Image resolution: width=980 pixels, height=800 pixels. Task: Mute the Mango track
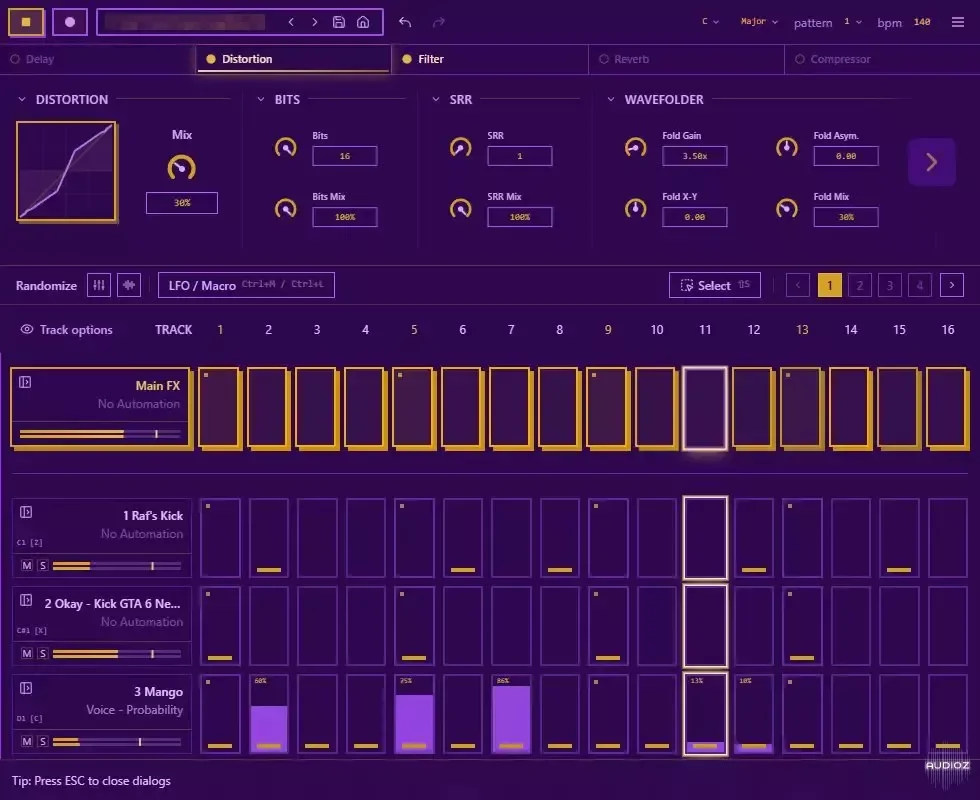(27, 741)
